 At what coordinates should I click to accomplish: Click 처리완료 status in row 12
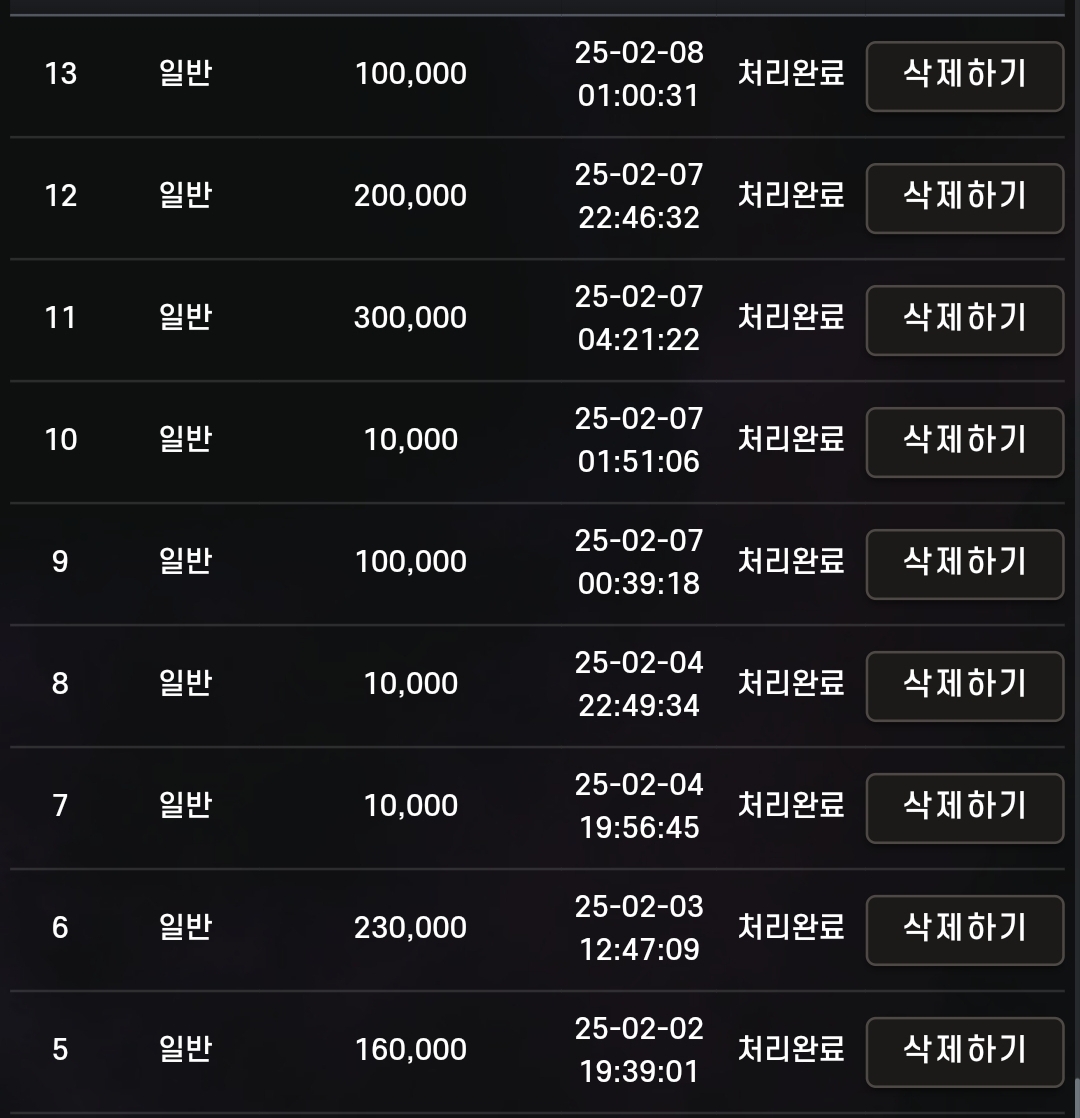pos(791,195)
